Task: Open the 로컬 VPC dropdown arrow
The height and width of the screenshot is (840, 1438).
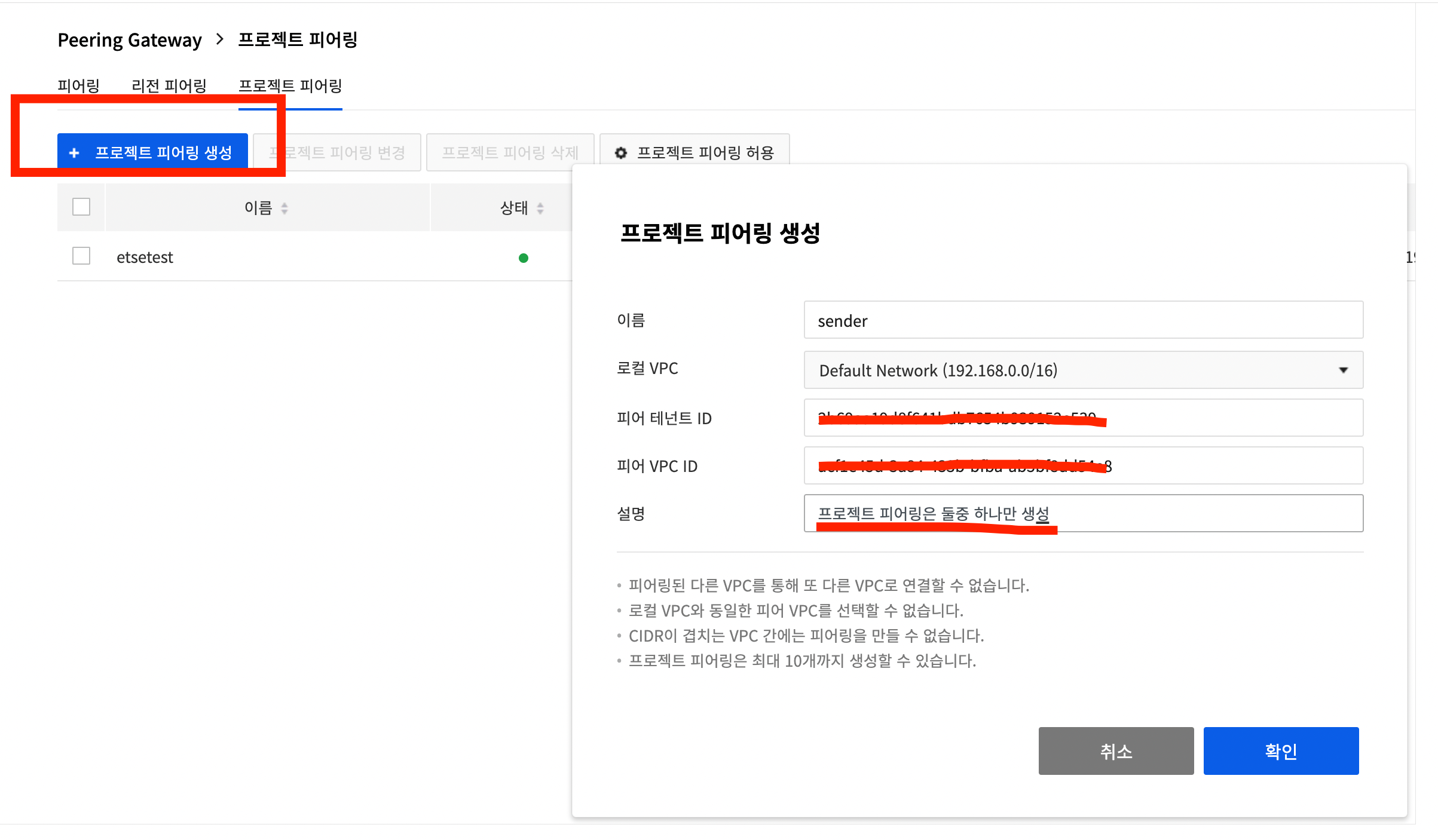Action: point(1344,370)
